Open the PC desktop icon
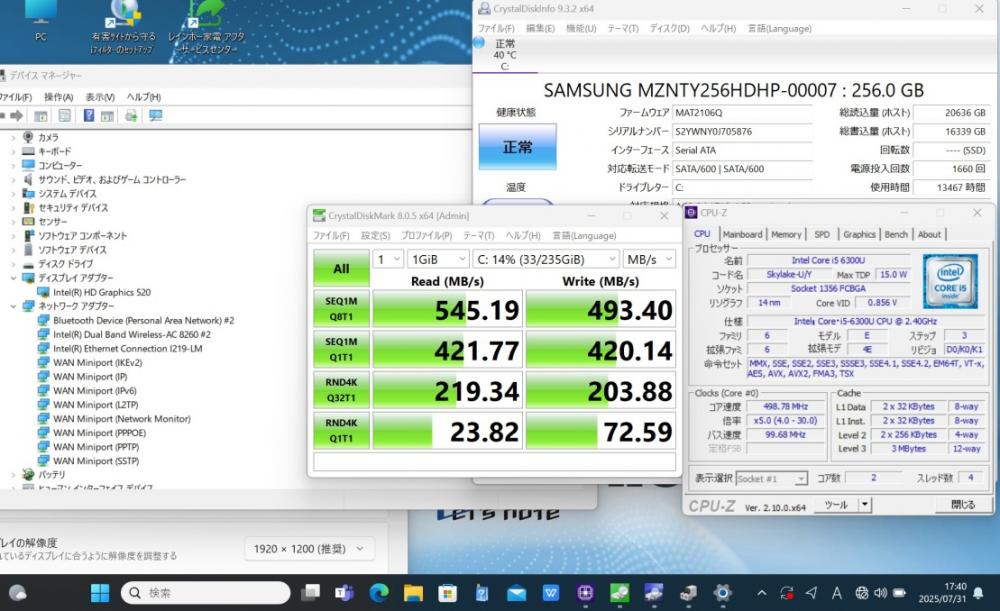1000x611 pixels. 41,21
